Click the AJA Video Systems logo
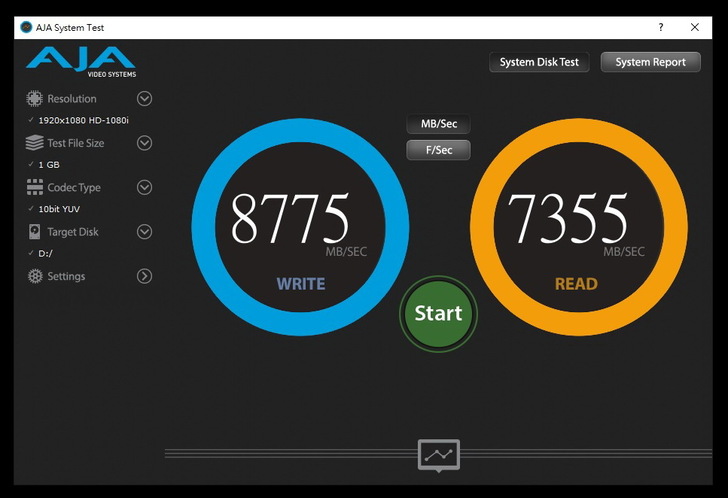Image resolution: width=728 pixels, height=498 pixels. 81,62
